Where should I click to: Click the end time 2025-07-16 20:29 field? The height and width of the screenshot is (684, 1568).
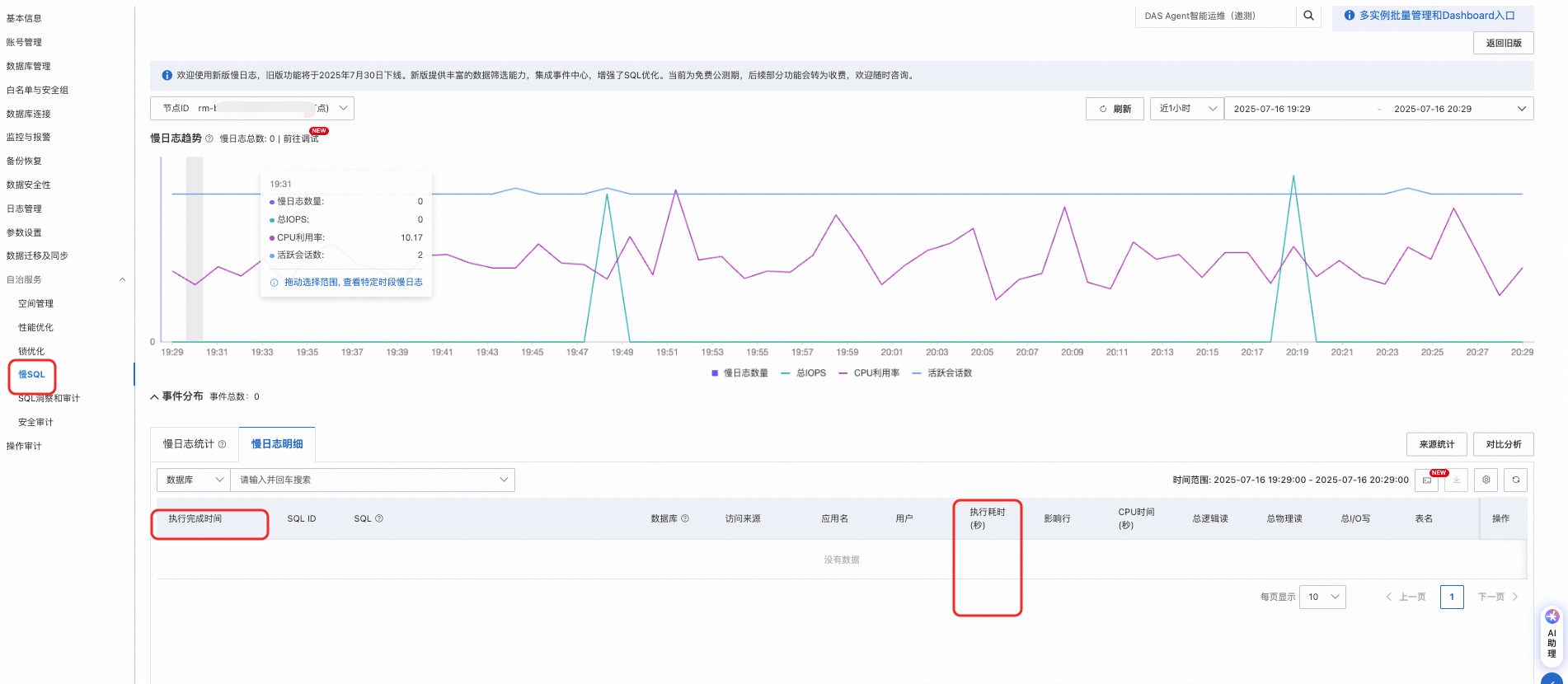1433,109
